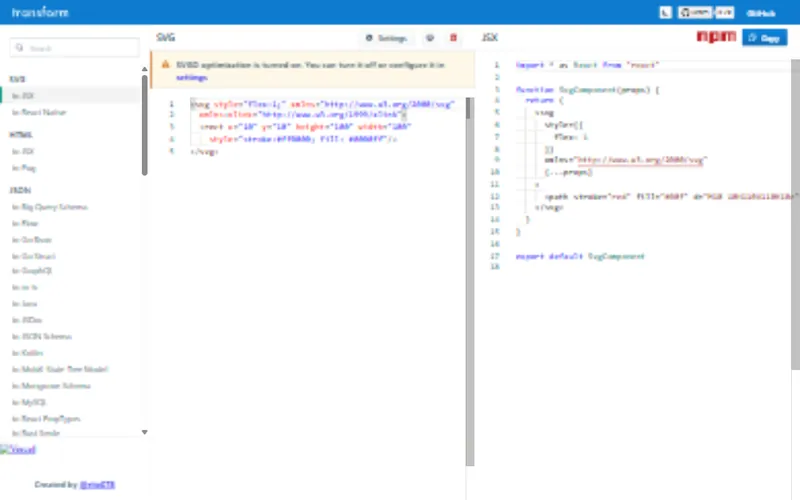Click the HTML section heading in sidebar

pyautogui.click(x=20, y=135)
